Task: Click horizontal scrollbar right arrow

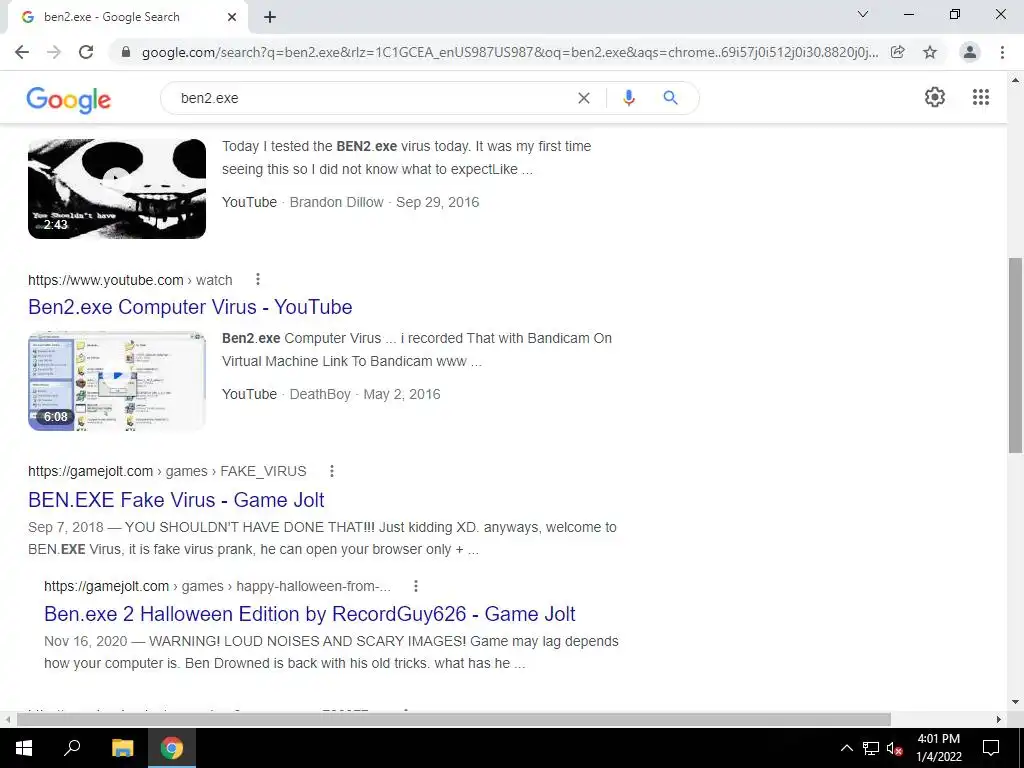Action: [x=999, y=719]
